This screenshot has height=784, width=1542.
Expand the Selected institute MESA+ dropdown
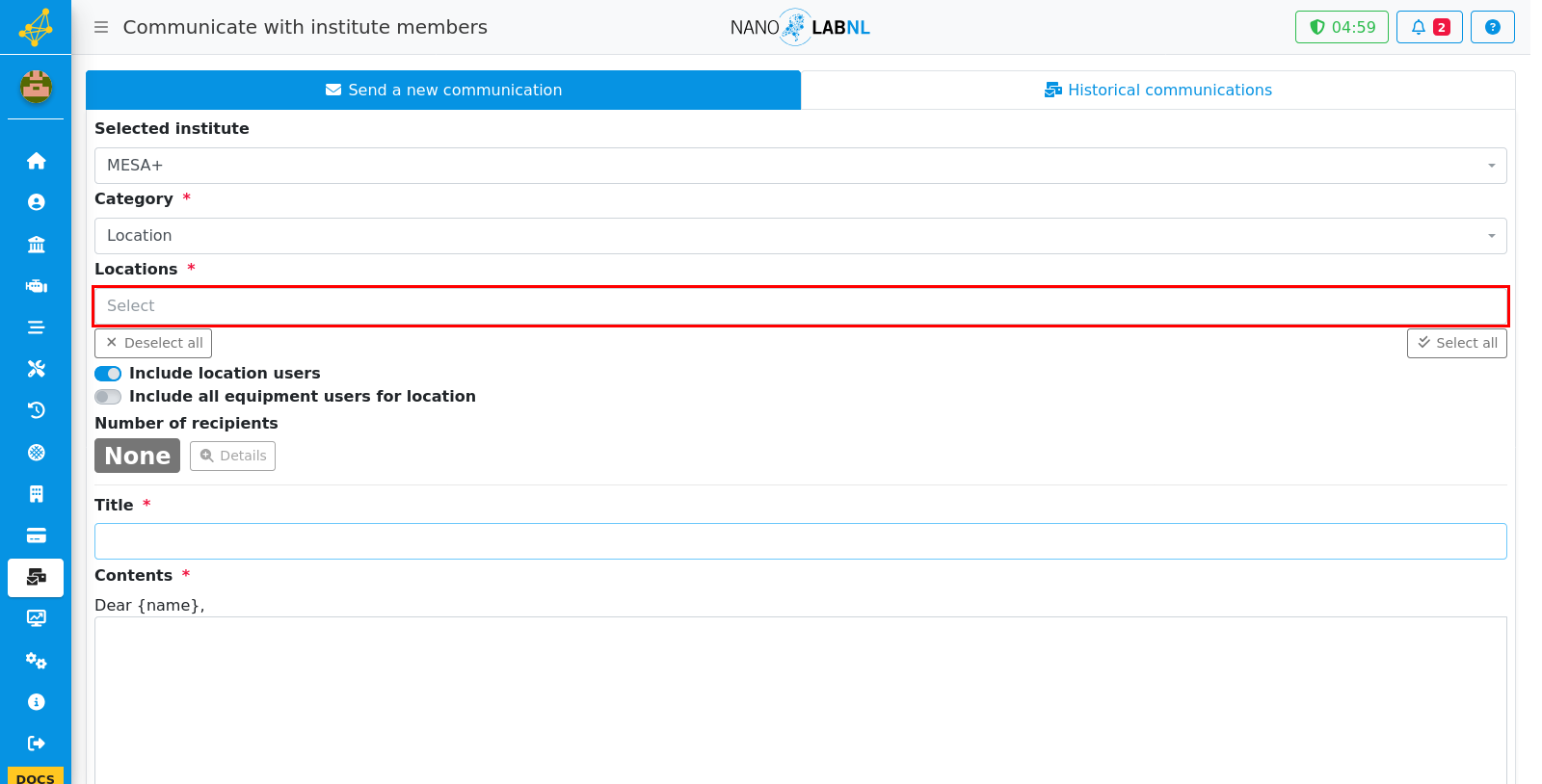point(800,166)
